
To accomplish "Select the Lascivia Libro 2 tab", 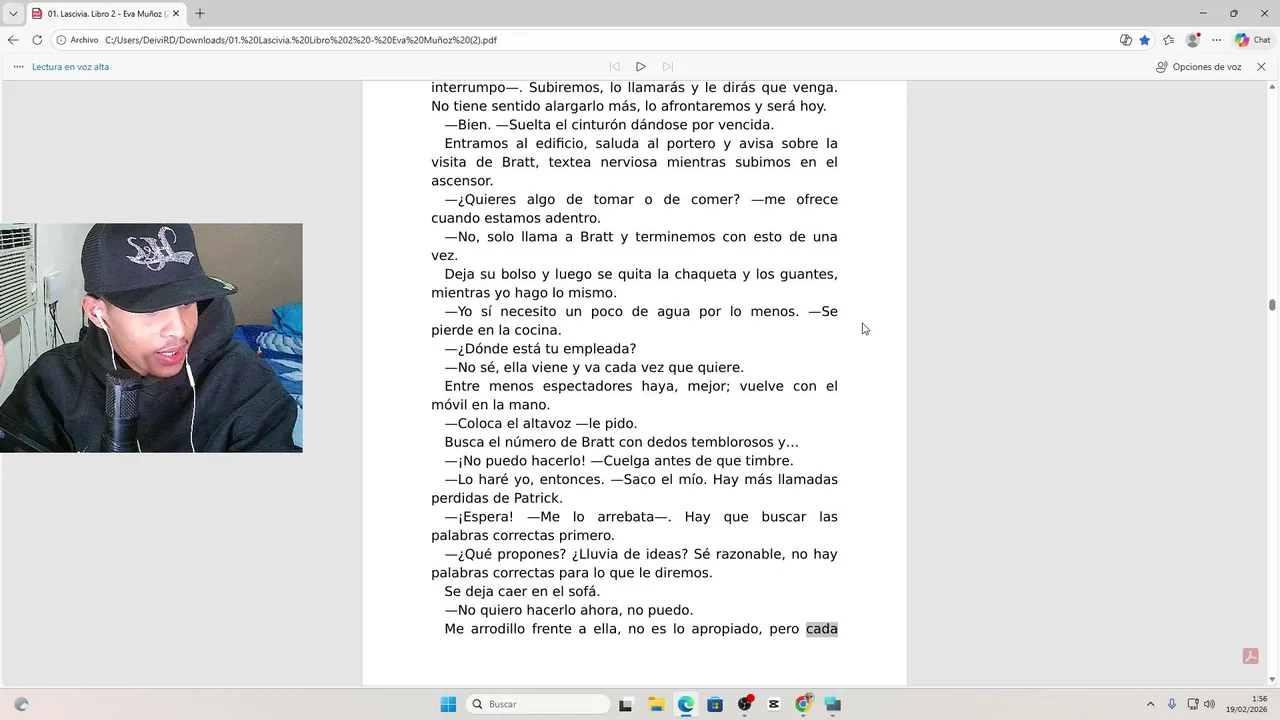I will (106, 13).
